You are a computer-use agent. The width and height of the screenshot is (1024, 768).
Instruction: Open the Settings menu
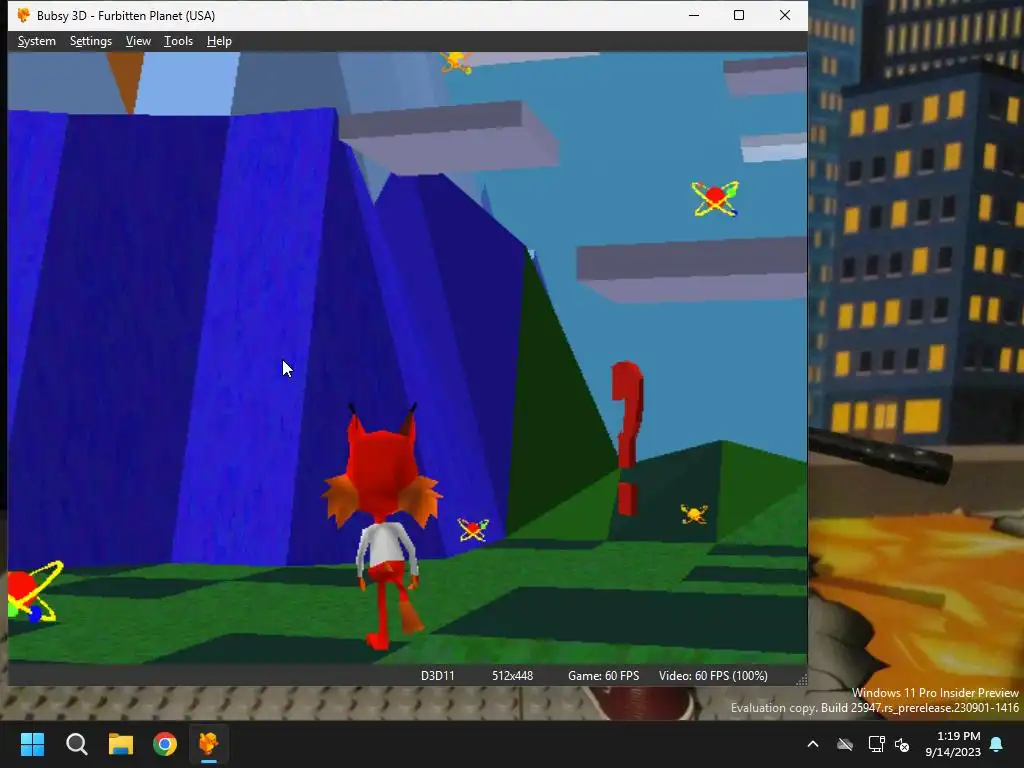[91, 41]
